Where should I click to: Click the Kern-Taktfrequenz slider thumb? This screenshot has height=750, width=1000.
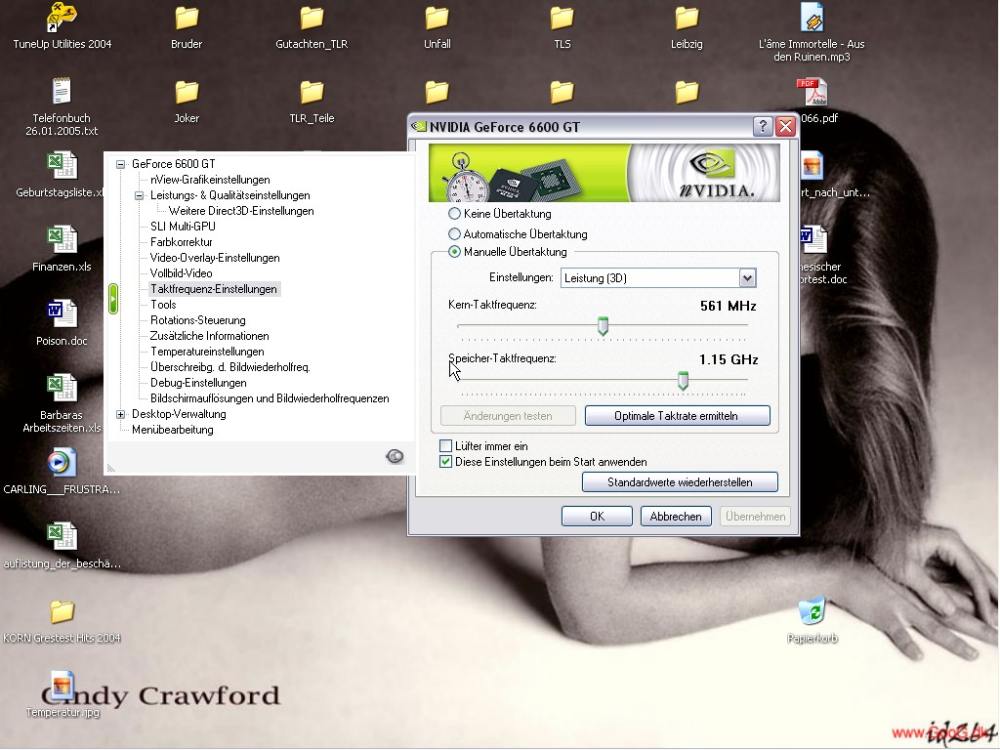(603, 326)
